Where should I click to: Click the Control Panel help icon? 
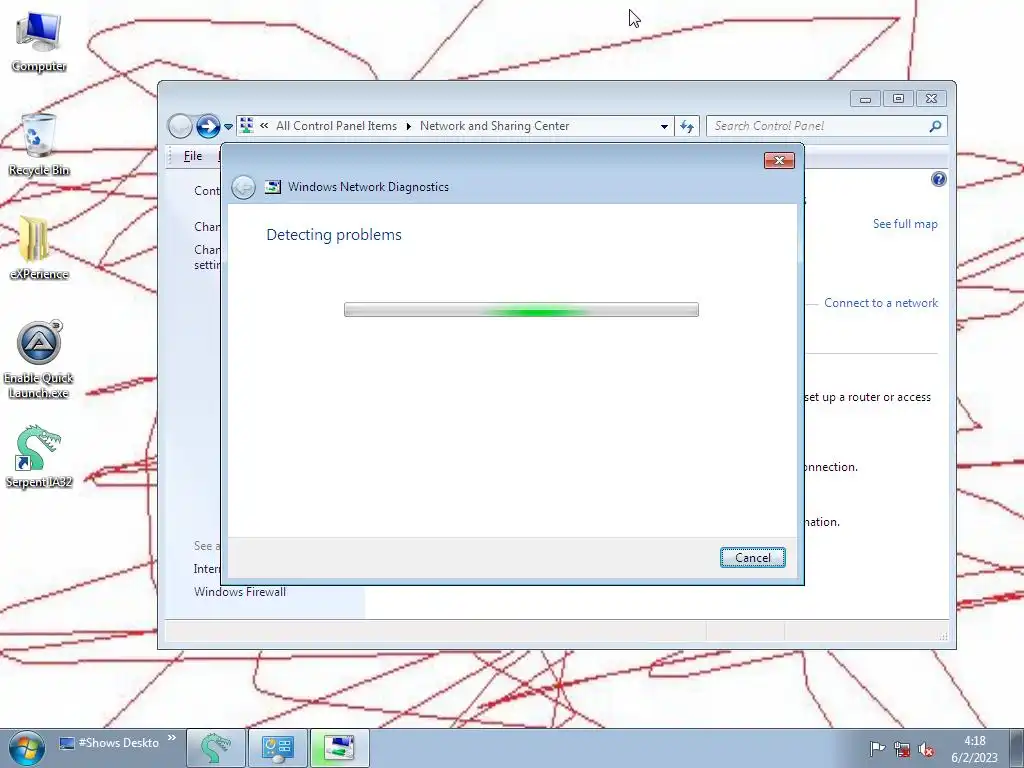(938, 179)
